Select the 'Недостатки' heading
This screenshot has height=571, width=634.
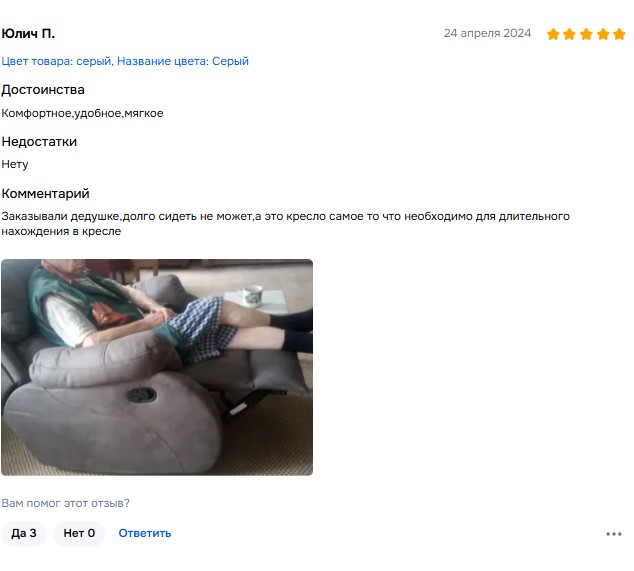coord(39,142)
